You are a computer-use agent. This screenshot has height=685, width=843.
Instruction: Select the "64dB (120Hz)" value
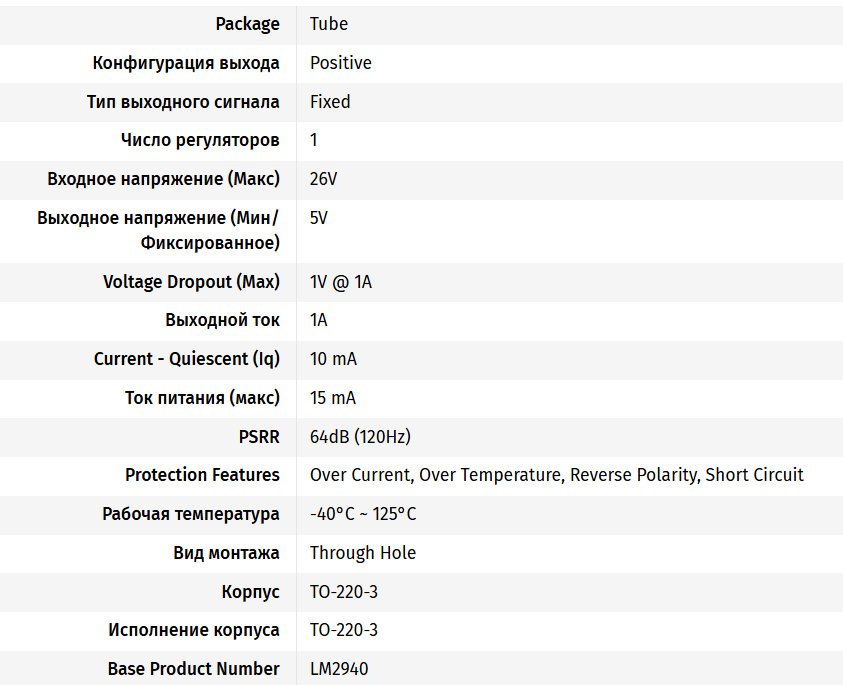[360, 437]
